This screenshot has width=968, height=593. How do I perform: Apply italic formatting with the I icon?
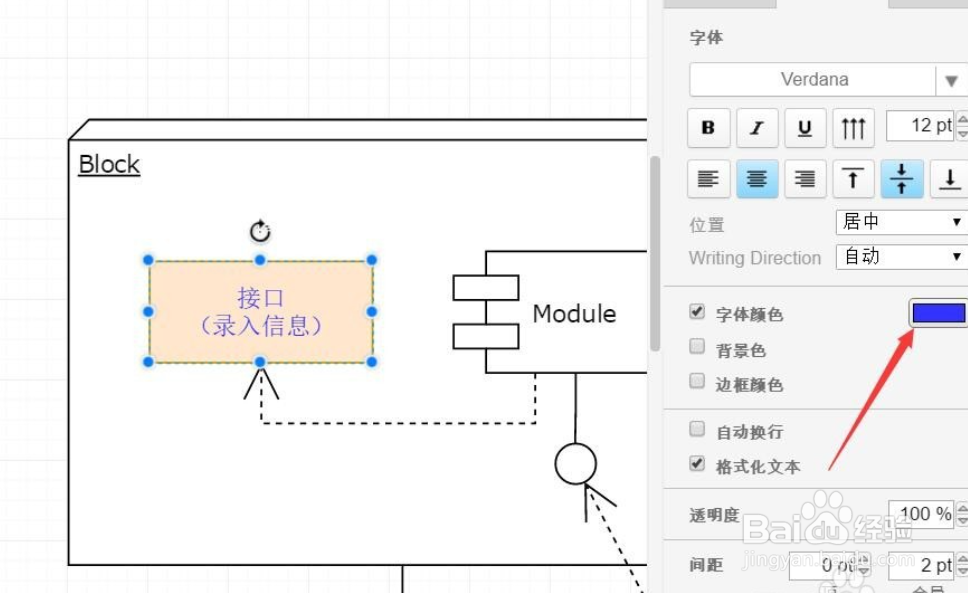(757, 128)
